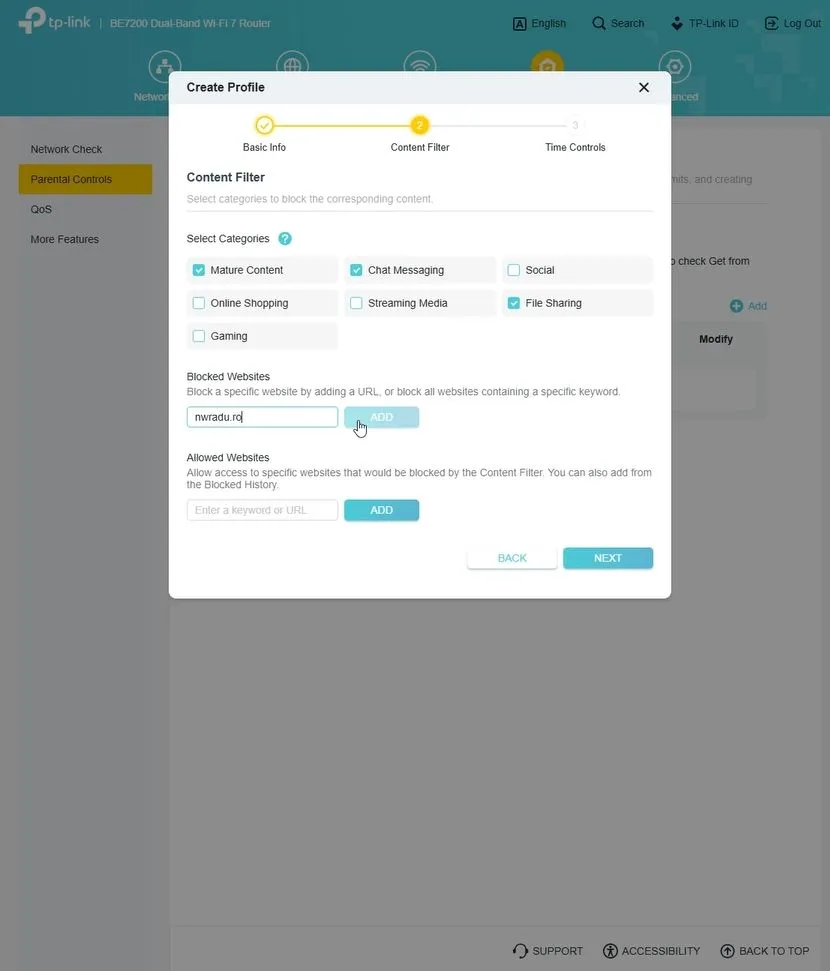This screenshot has width=830, height=971.
Task: Click the Allowed Websites keyword input field
Action: [262, 510]
